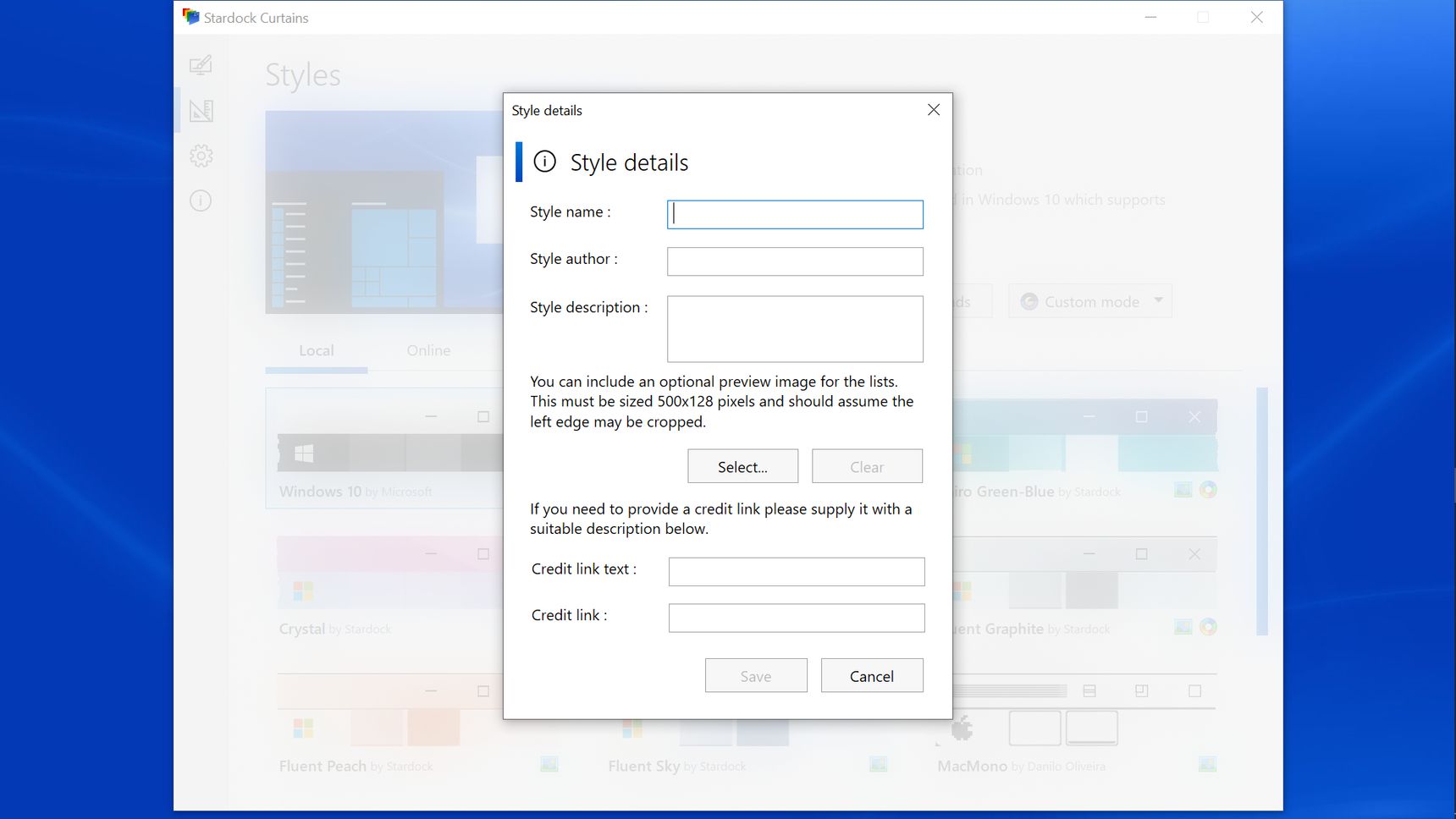Click the color wheel icon beside Green-Blue

click(x=1208, y=490)
